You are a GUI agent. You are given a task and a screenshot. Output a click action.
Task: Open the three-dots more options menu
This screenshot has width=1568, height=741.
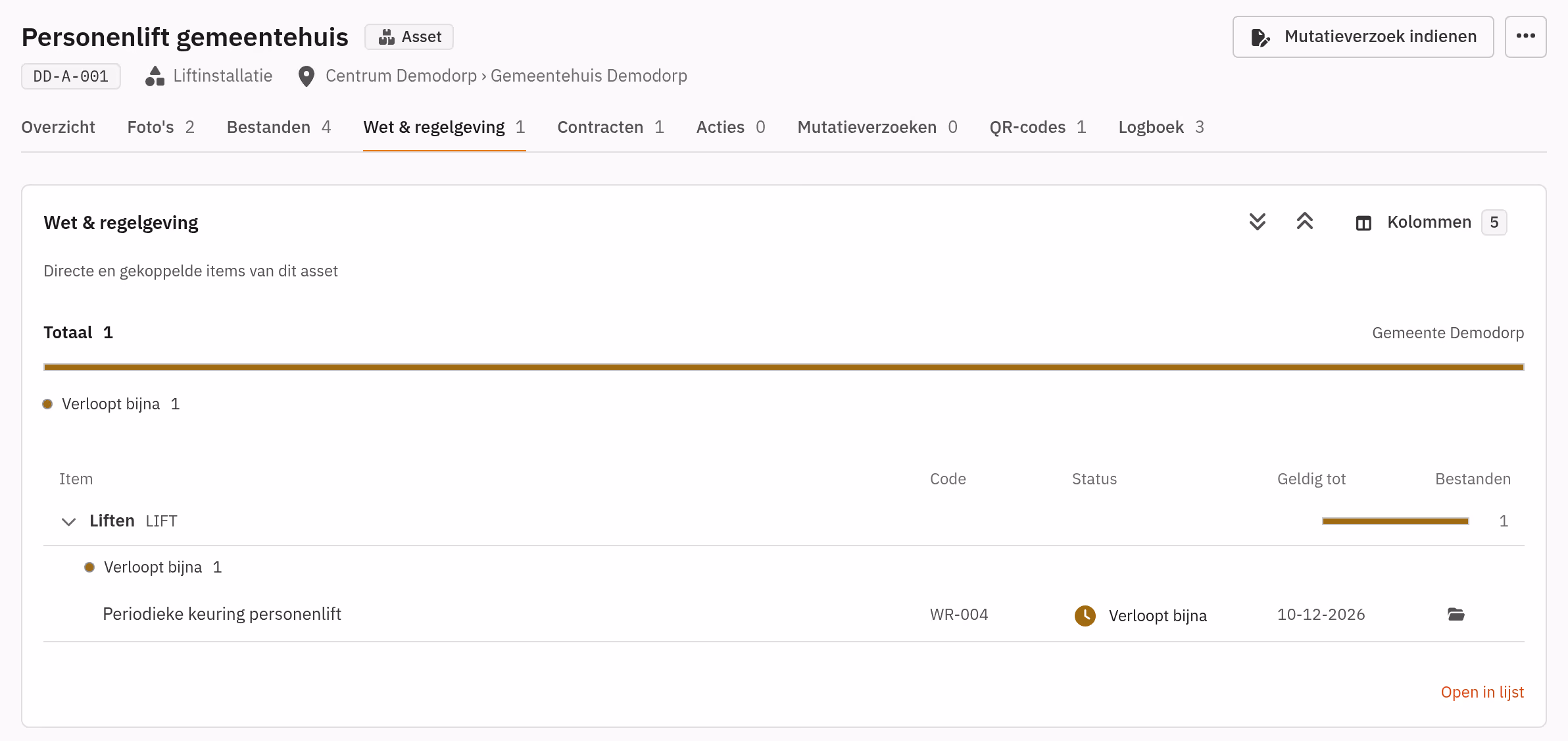pos(1525,37)
